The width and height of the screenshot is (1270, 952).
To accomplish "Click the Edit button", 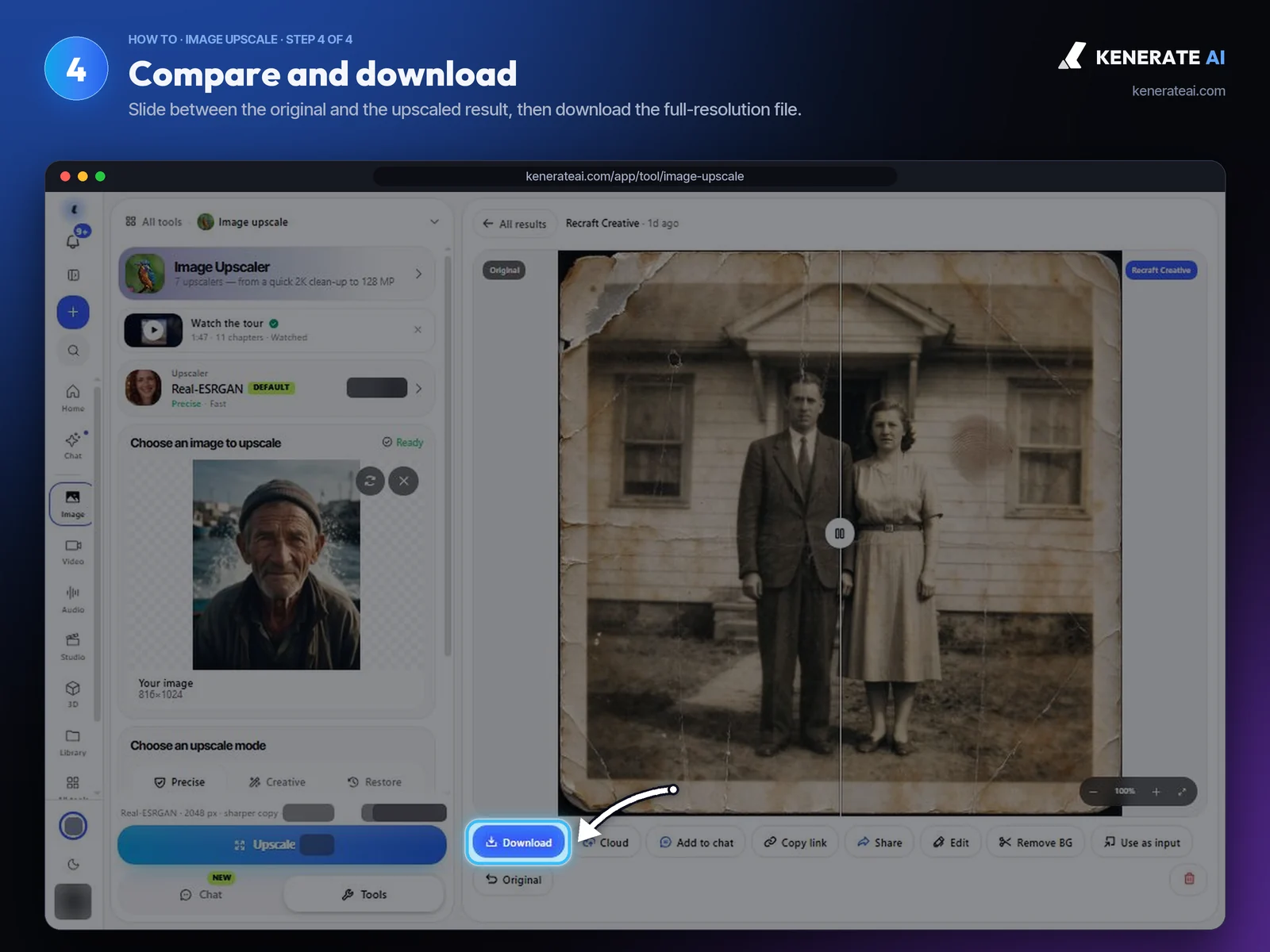I will click(951, 843).
